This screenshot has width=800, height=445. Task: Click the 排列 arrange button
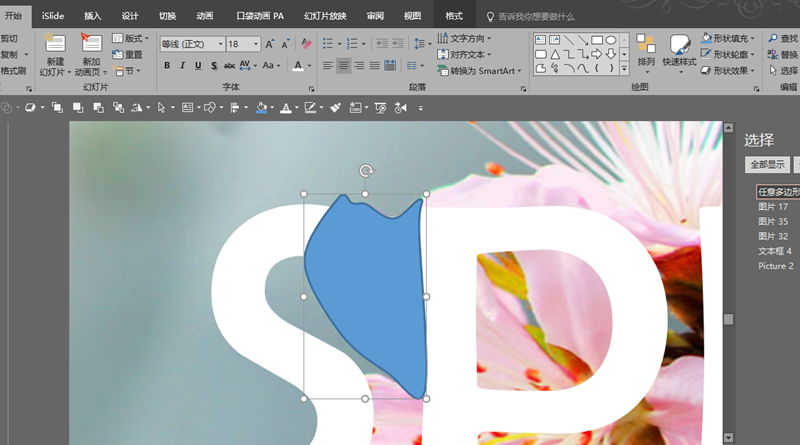tap(646, 54)
